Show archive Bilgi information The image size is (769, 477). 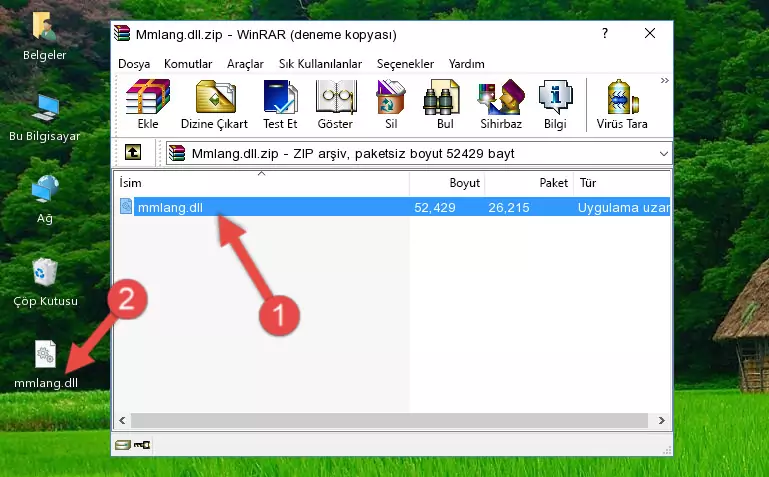pyautogui.click(x=555, y=104)
